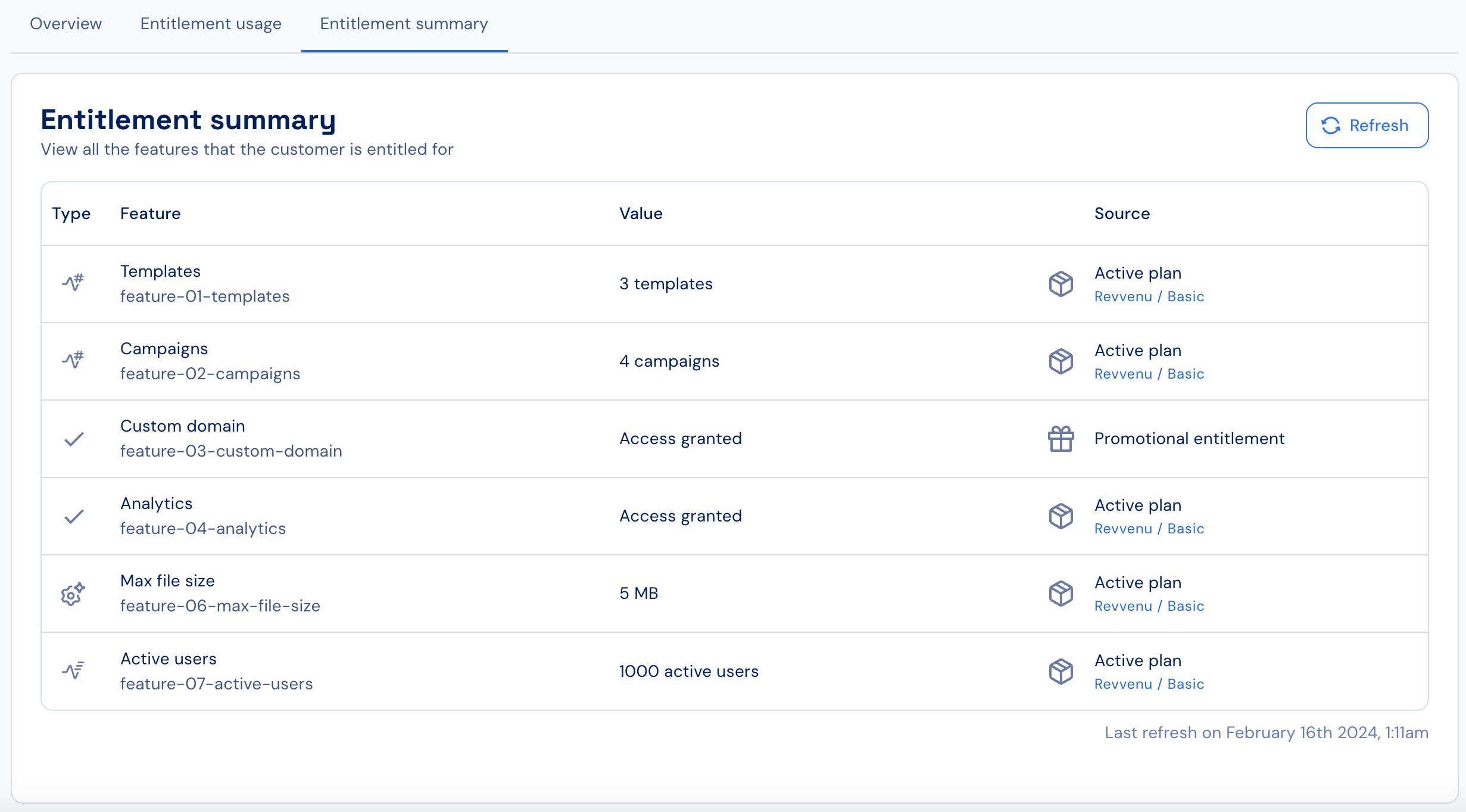Click the Campaigns quantity type icon

(x=73, y=360)
